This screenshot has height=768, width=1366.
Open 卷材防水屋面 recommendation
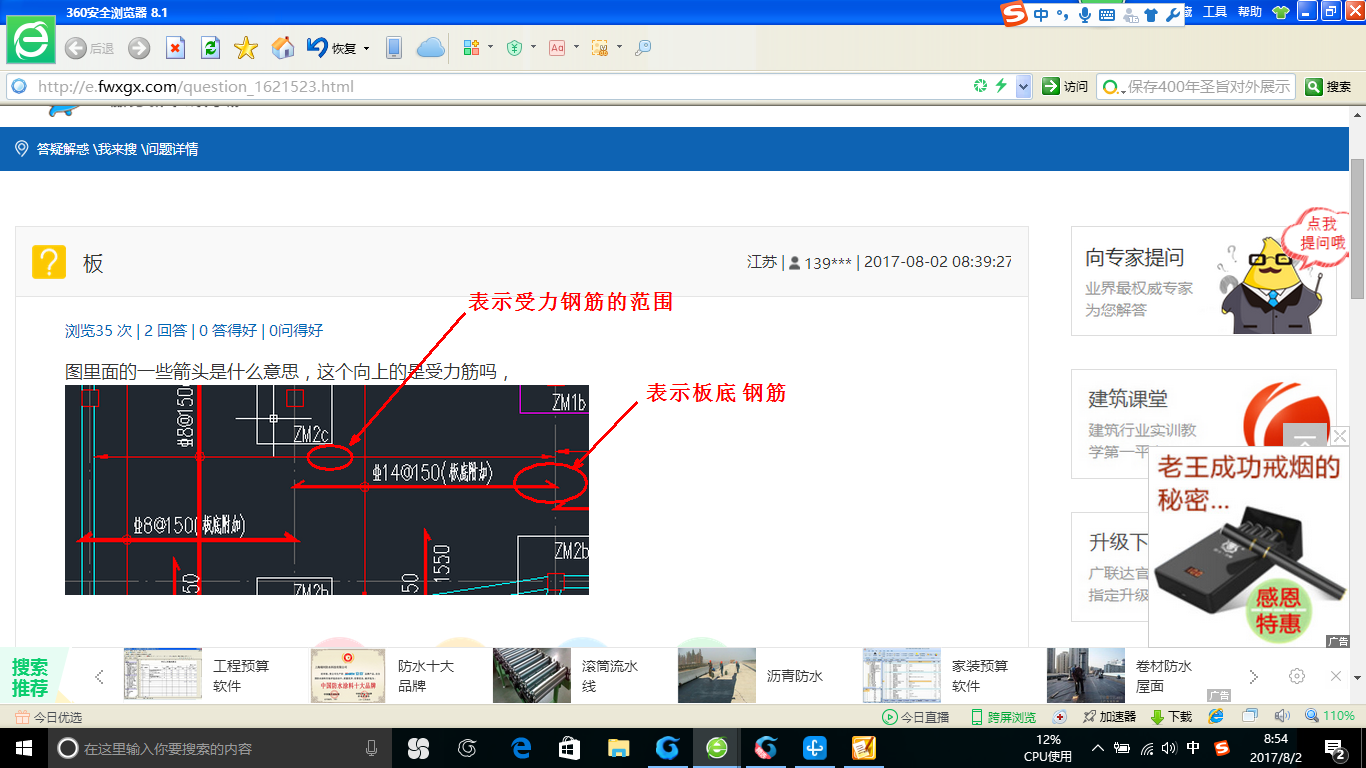1120,676
